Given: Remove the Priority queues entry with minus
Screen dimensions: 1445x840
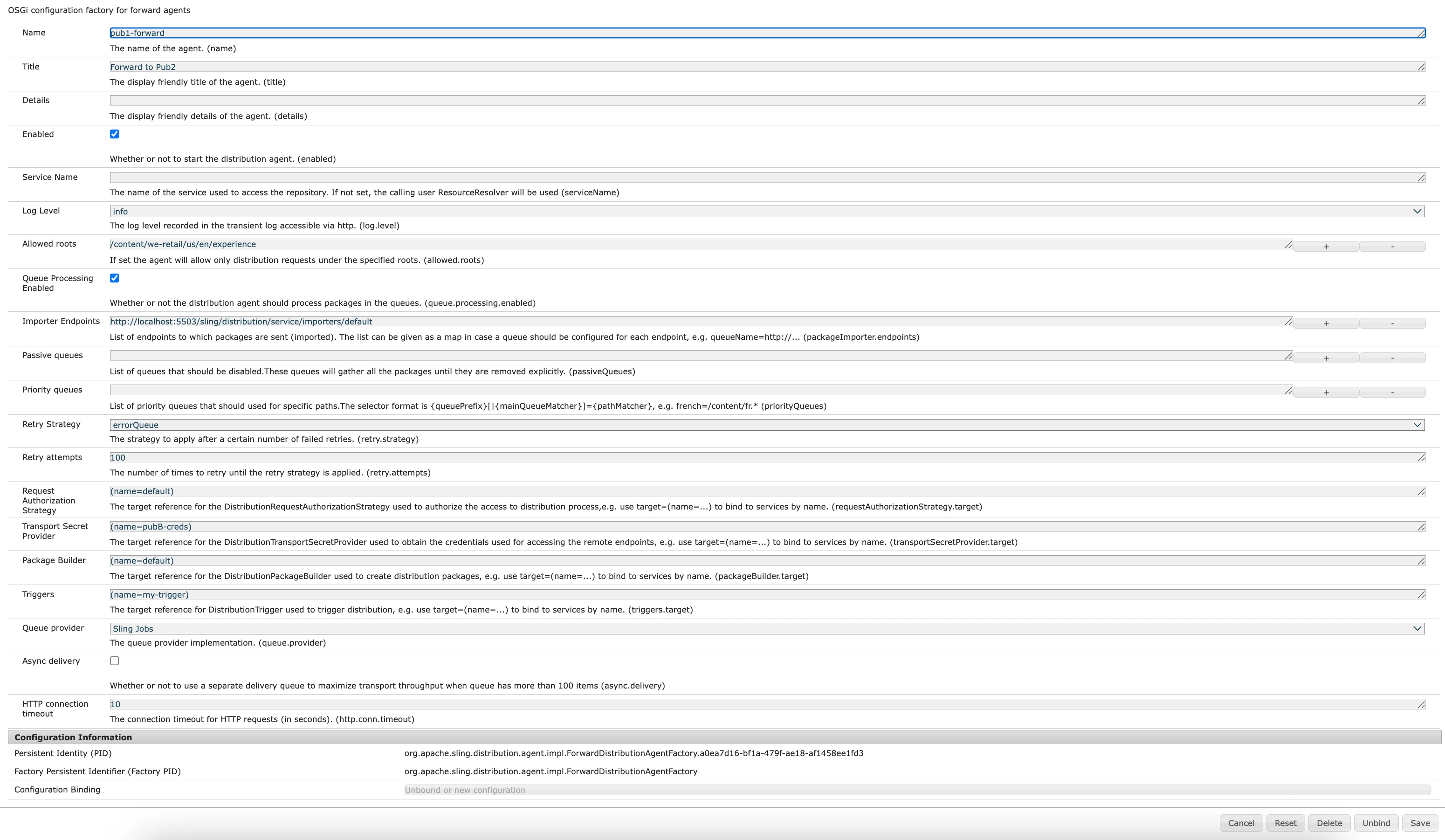Looking at the screenshot, I should (1392, 392).
